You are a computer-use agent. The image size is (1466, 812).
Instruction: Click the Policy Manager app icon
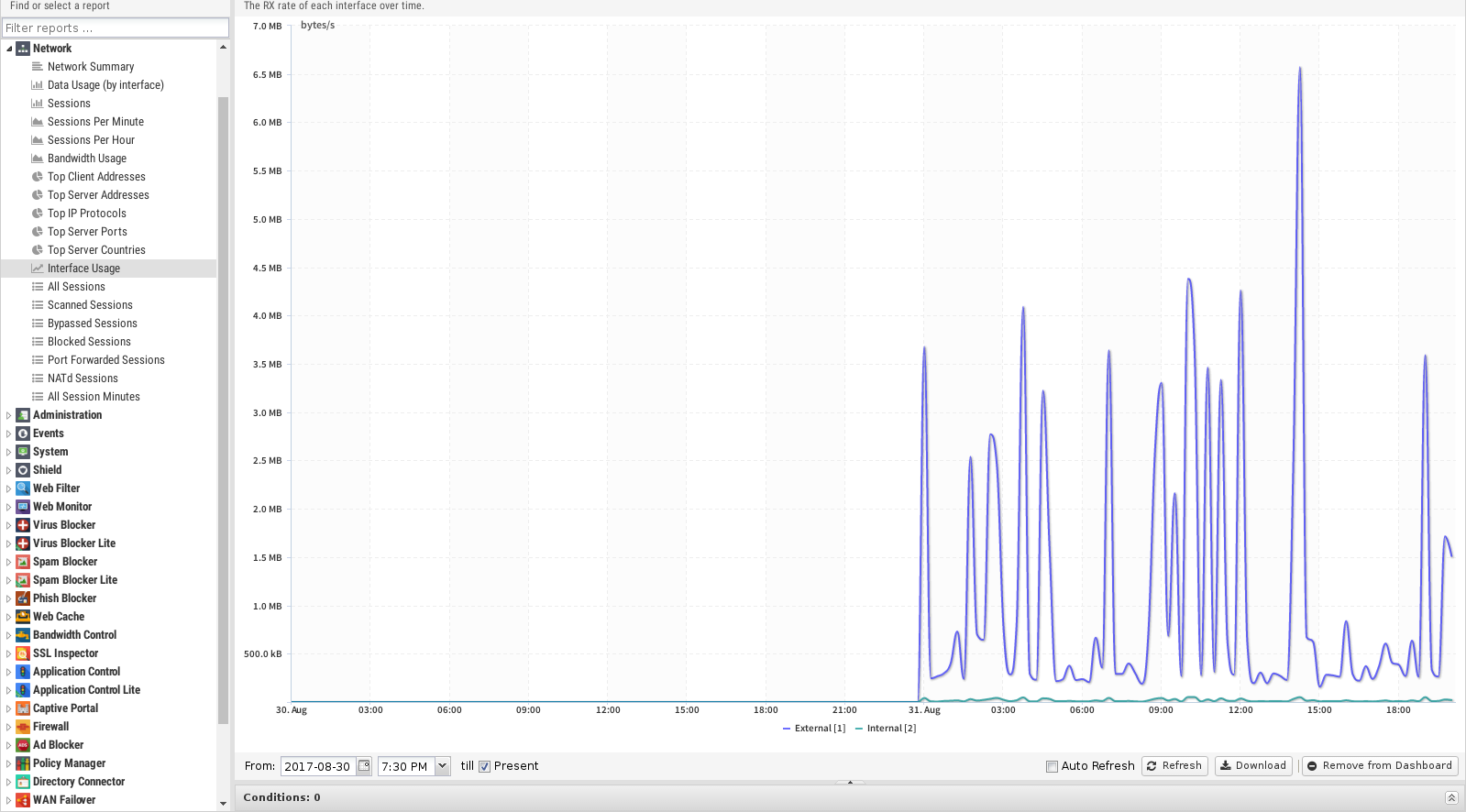(23, 763)
